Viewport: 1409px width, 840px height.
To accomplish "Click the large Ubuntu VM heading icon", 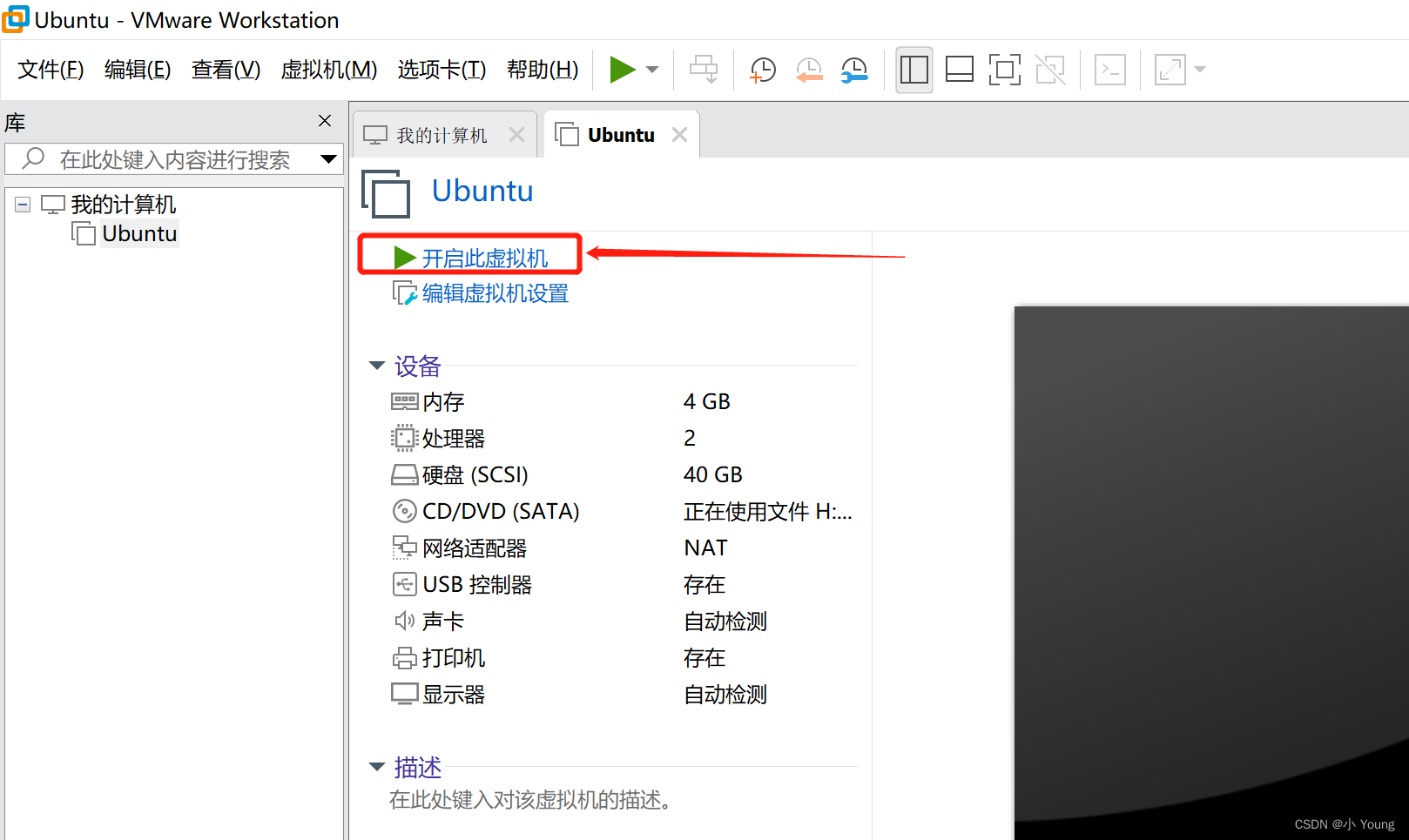I will tap(386, 194).
